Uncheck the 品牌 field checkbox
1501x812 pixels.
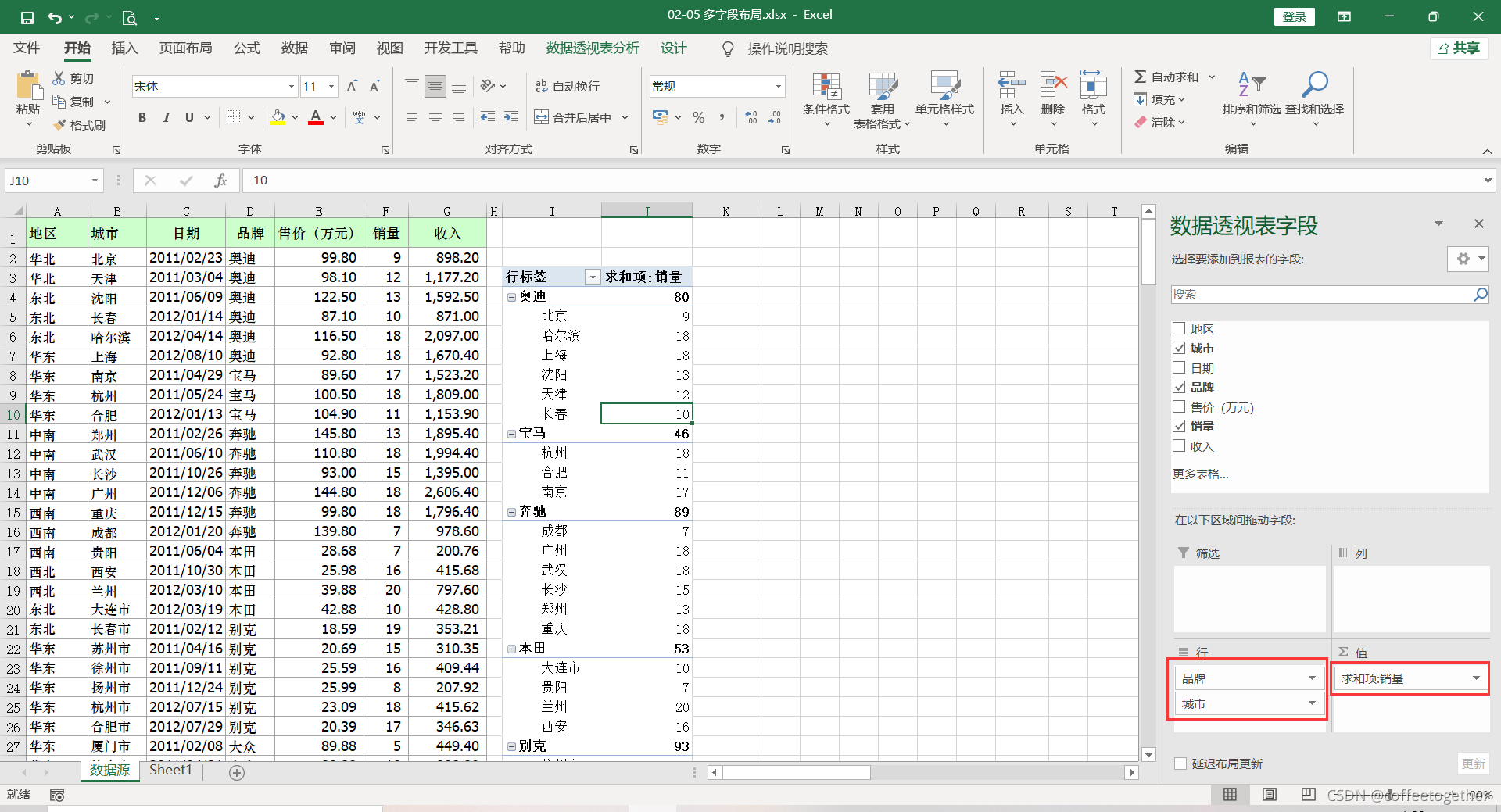1179,387
